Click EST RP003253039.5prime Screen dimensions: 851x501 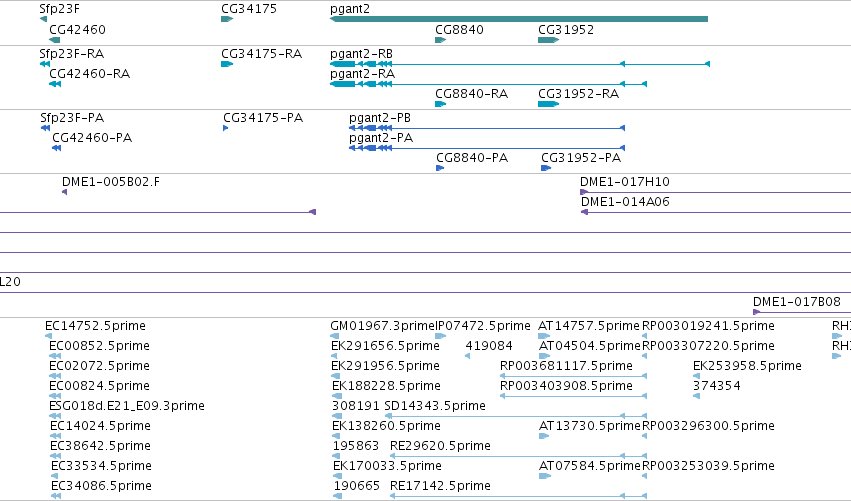645,477
